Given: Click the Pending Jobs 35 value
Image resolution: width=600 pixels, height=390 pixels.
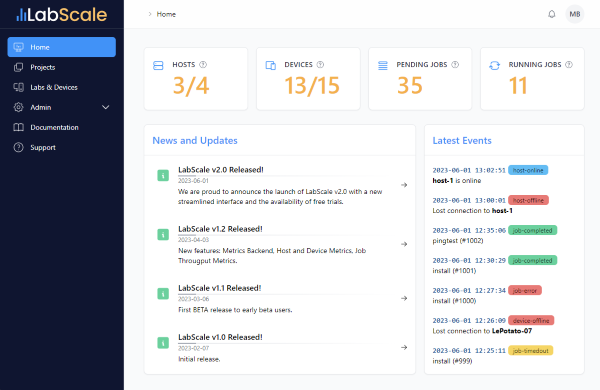Looking at the screenshot, I should click(x=410, y=86).
